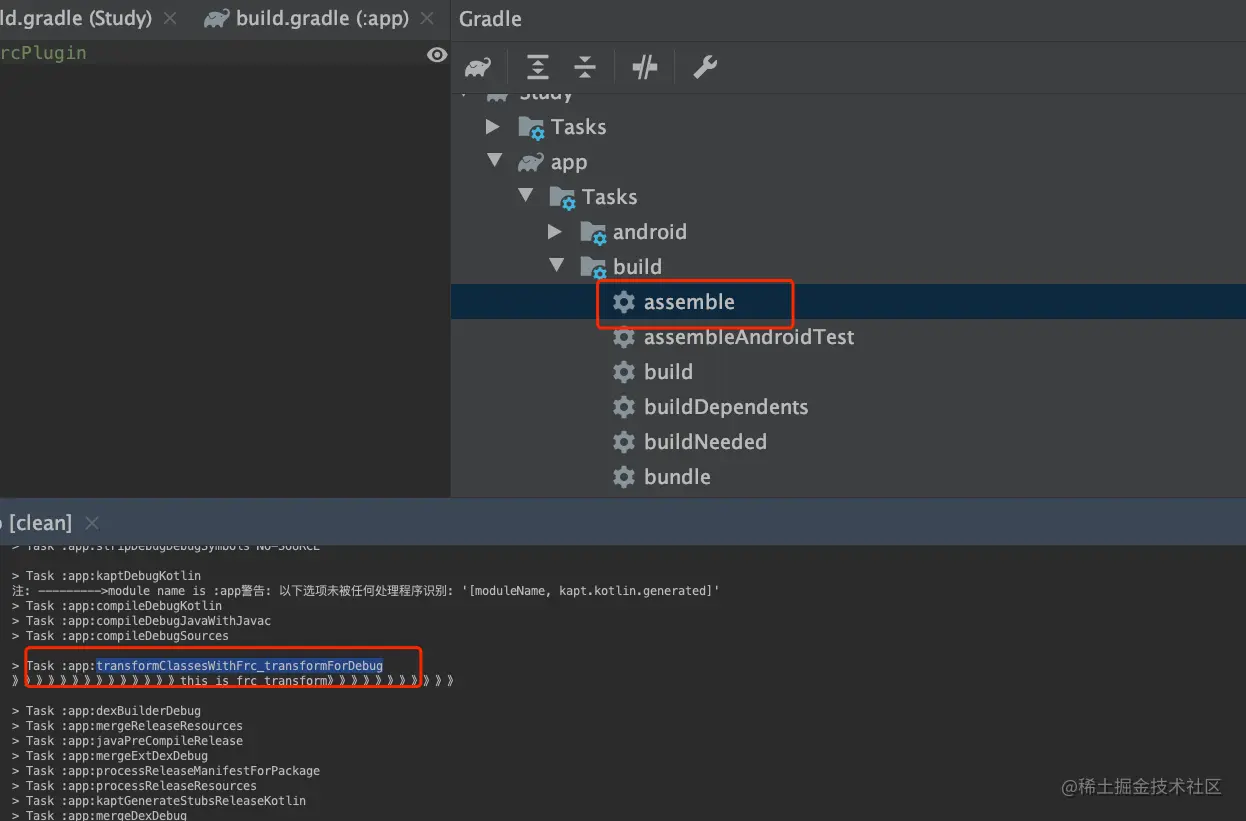The width and height of the screenshot is (1246, 821).
Task: Click the :app:compileDebugSources log line
Action: point(120,636)
